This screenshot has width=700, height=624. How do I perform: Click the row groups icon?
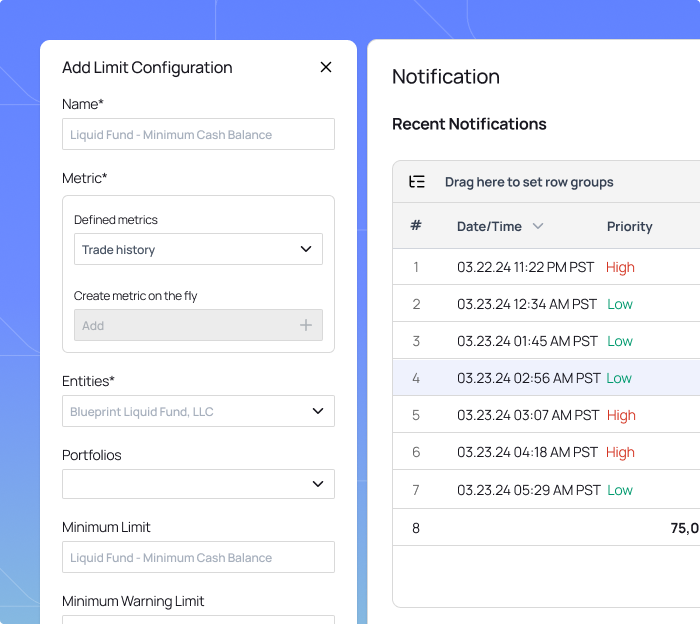click(x=417, y=182)
